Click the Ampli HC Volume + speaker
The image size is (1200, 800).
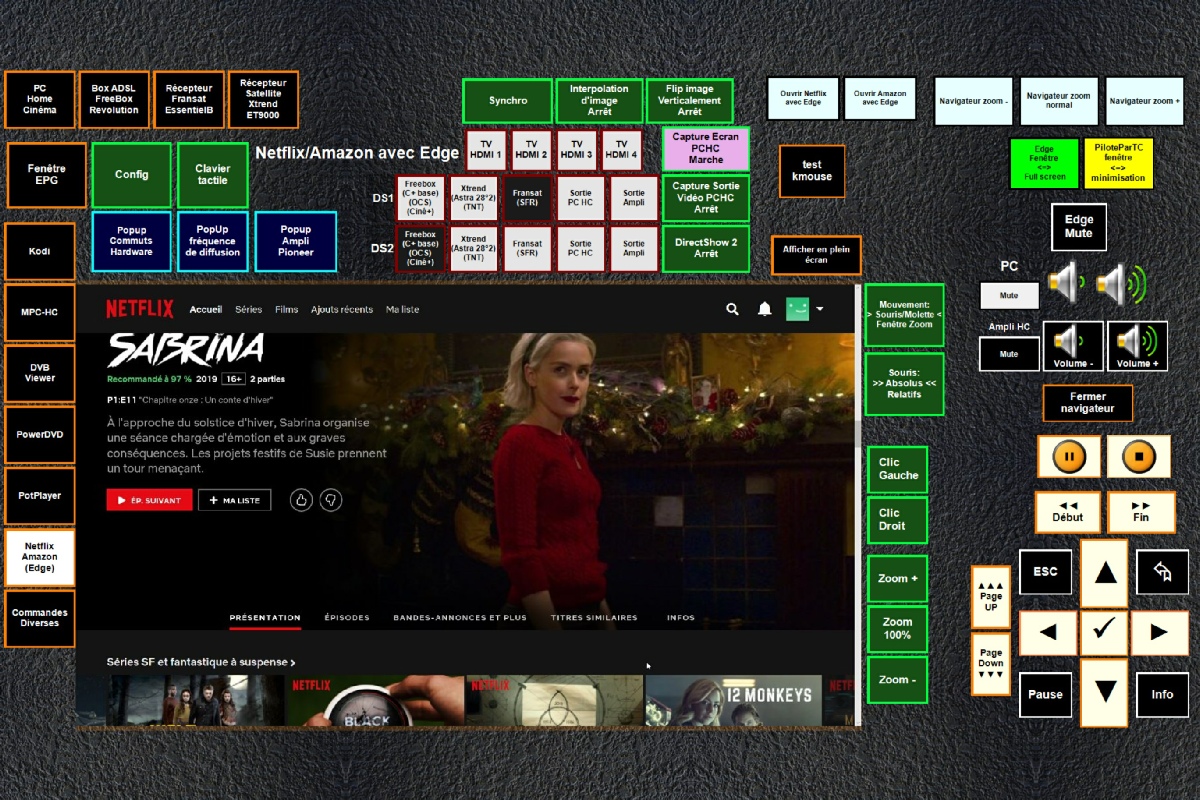[x=1137, y=346]
